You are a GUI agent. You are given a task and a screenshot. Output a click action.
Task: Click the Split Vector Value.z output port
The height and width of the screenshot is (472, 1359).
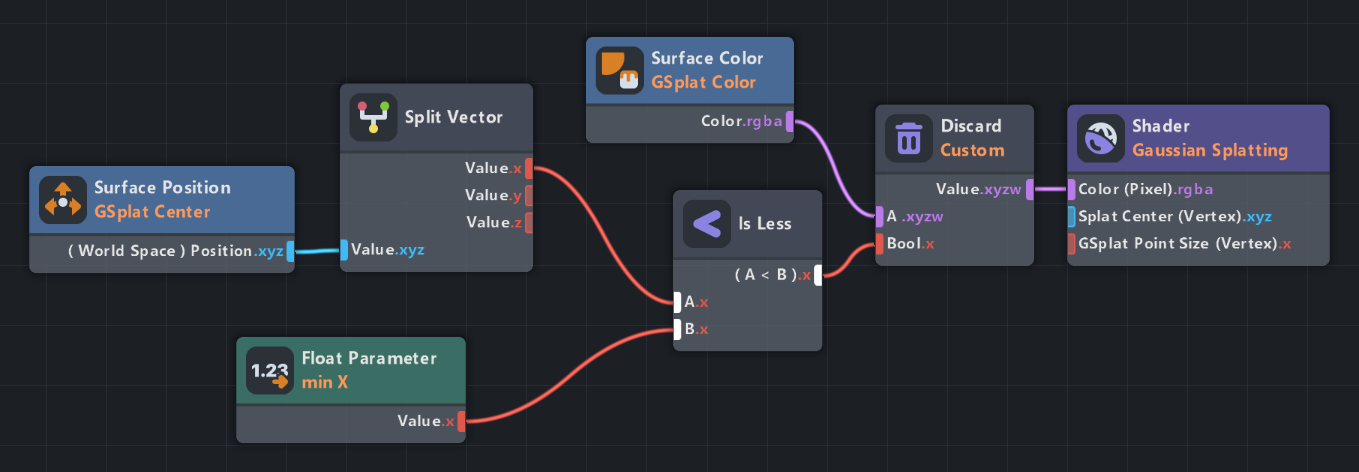(x=529, y=222)
